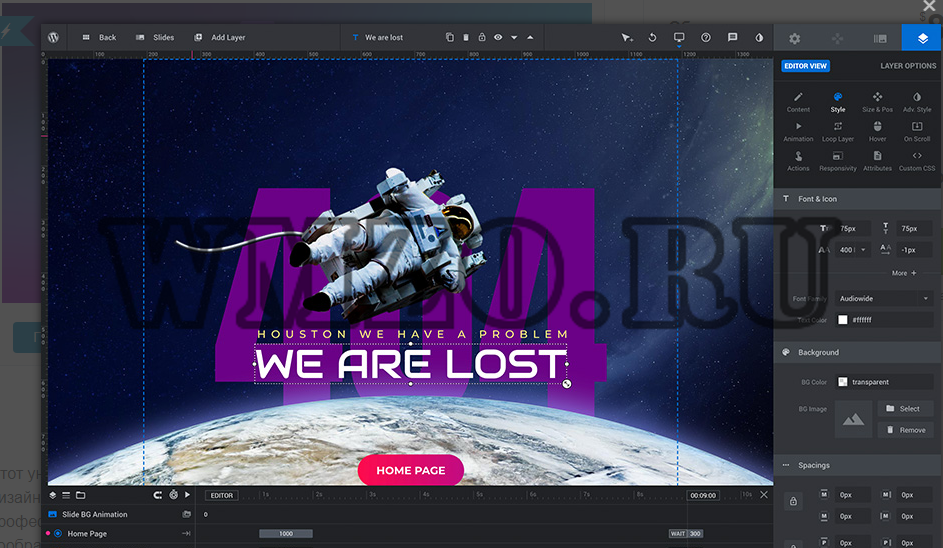Click the Editor View button
The height and width of the screenshot is (548, 943).
coord(805,66)
